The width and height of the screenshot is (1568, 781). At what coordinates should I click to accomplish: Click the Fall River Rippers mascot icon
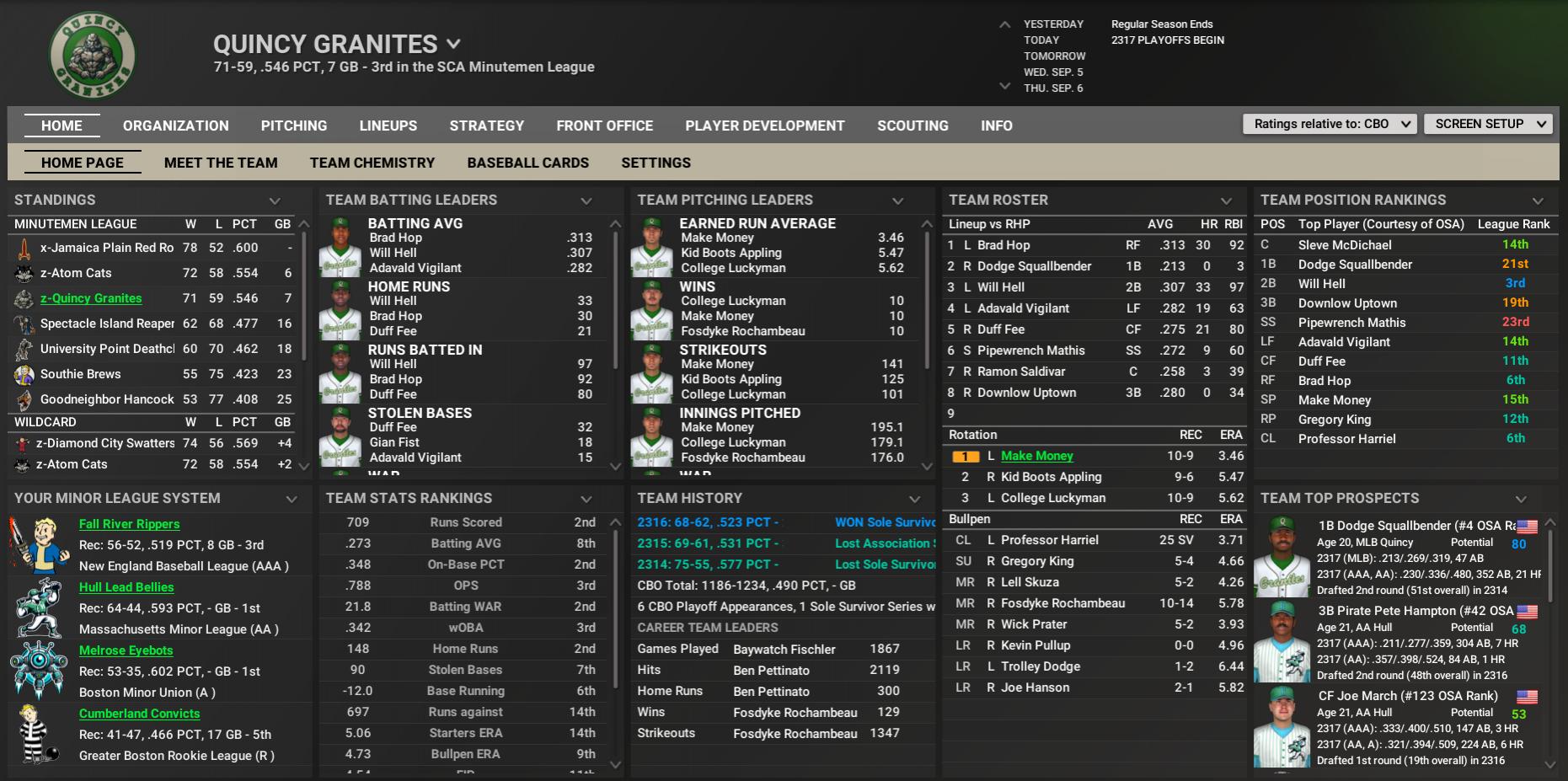click(39, 545)
